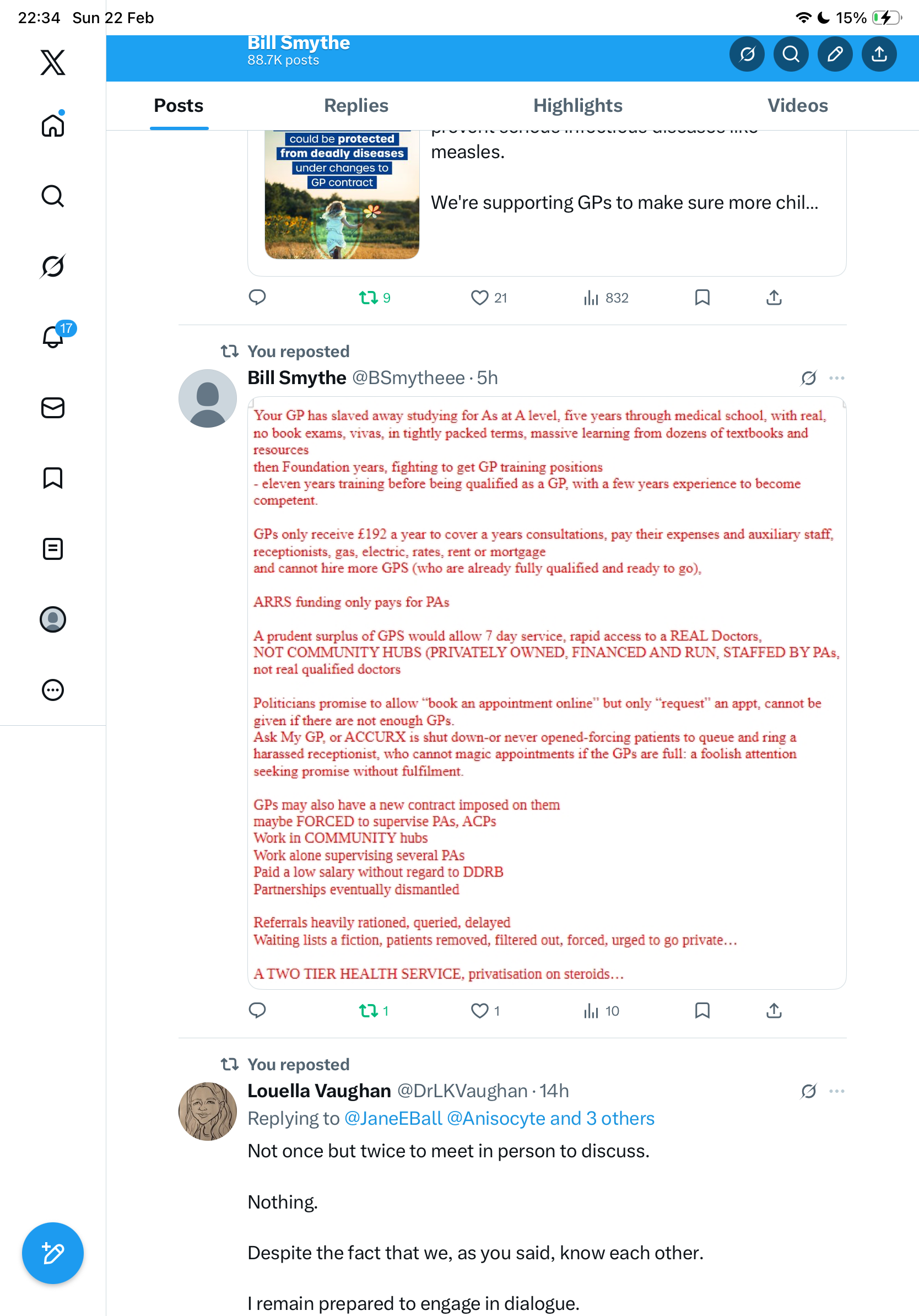Image resolution: width=919 pixels, height=1316 pixels.
Task: Open Bookmarks in the sidebar
Action: [53, 478]
